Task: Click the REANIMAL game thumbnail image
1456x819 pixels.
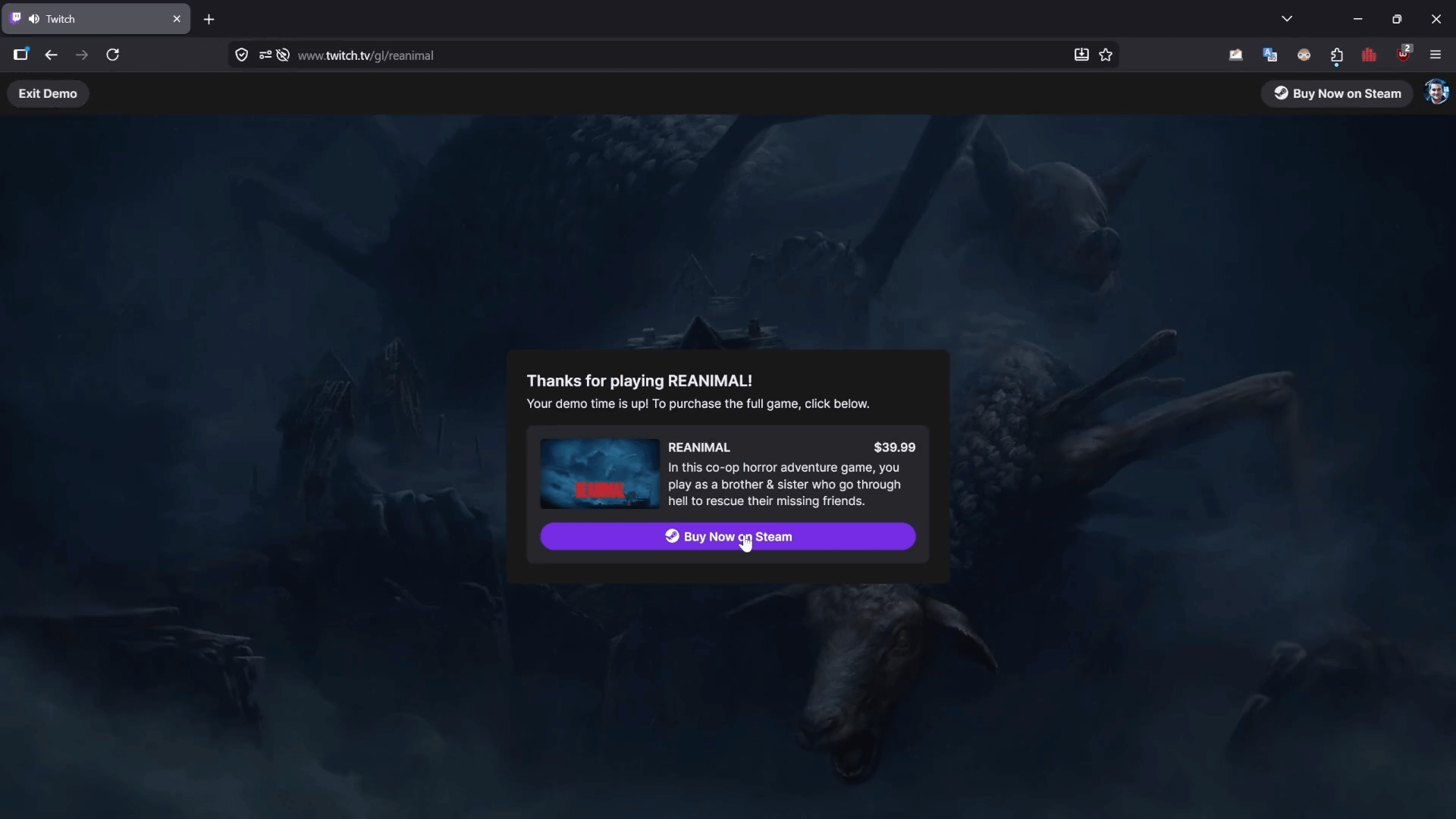Action: point(599,473)
